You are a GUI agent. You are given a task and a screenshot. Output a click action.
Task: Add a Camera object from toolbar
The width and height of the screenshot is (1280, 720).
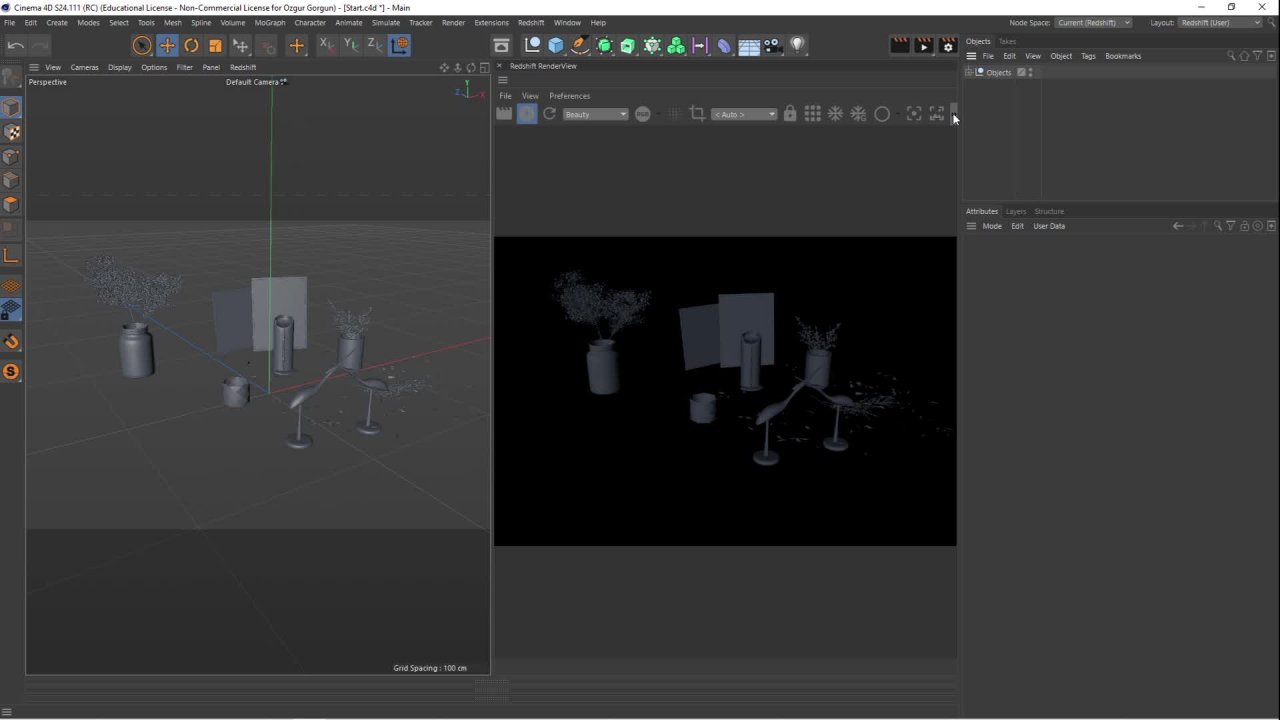773,45
